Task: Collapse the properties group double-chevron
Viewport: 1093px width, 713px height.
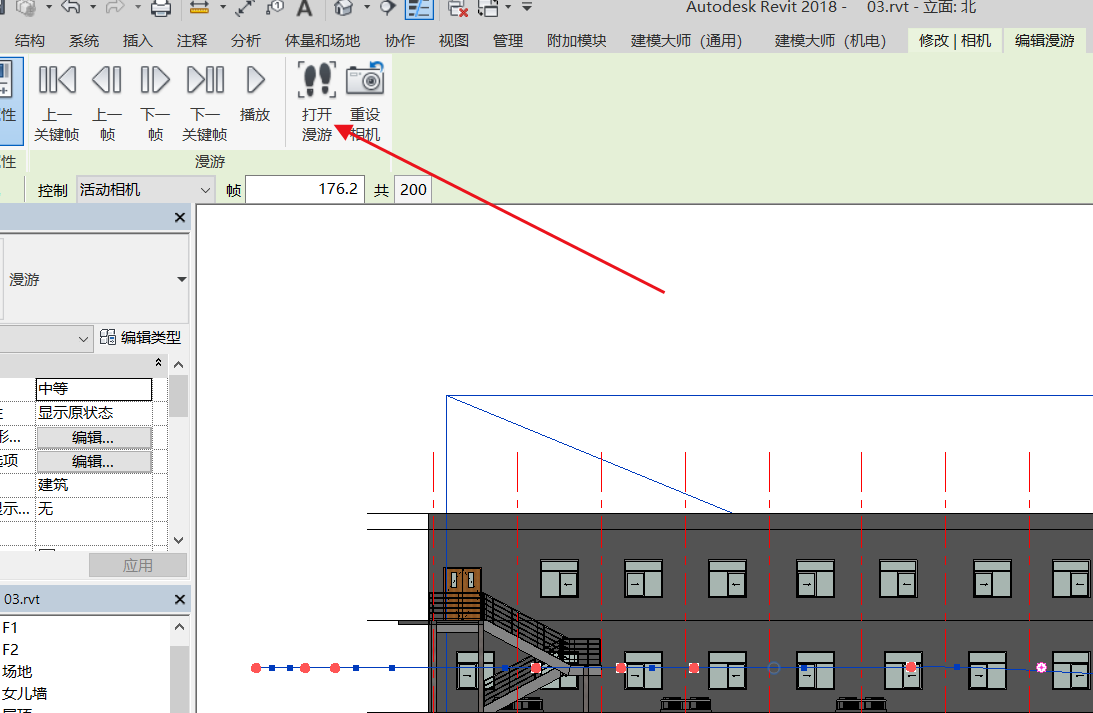Action: 158,363
